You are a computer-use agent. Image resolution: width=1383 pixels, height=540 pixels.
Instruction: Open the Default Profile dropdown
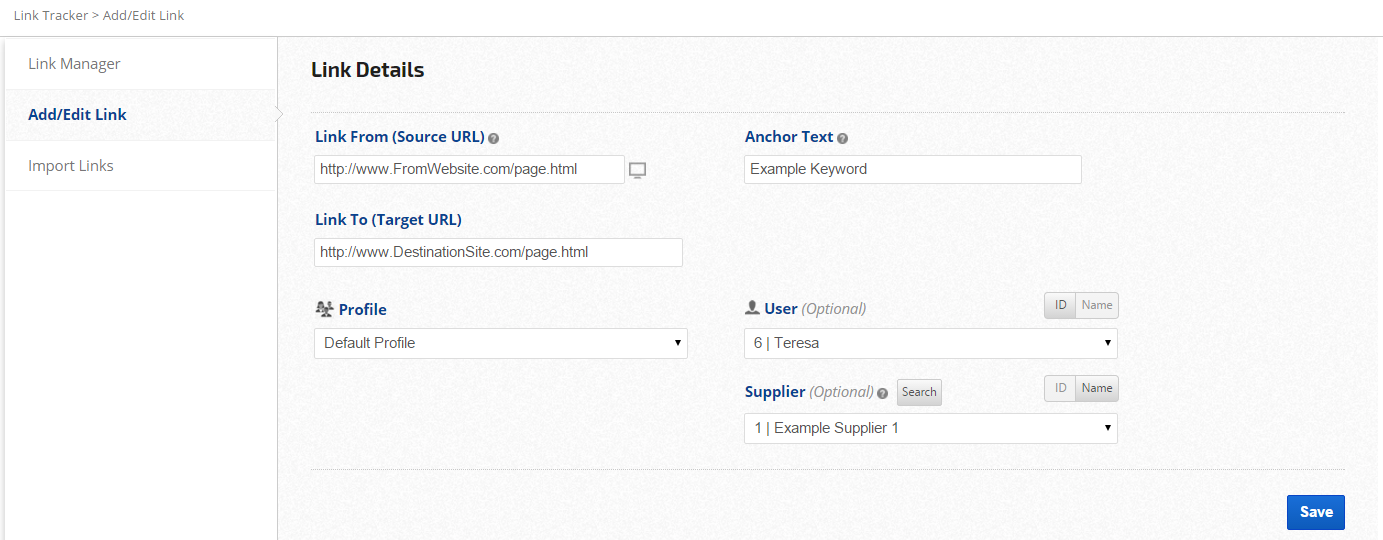(x=500, y=343)
